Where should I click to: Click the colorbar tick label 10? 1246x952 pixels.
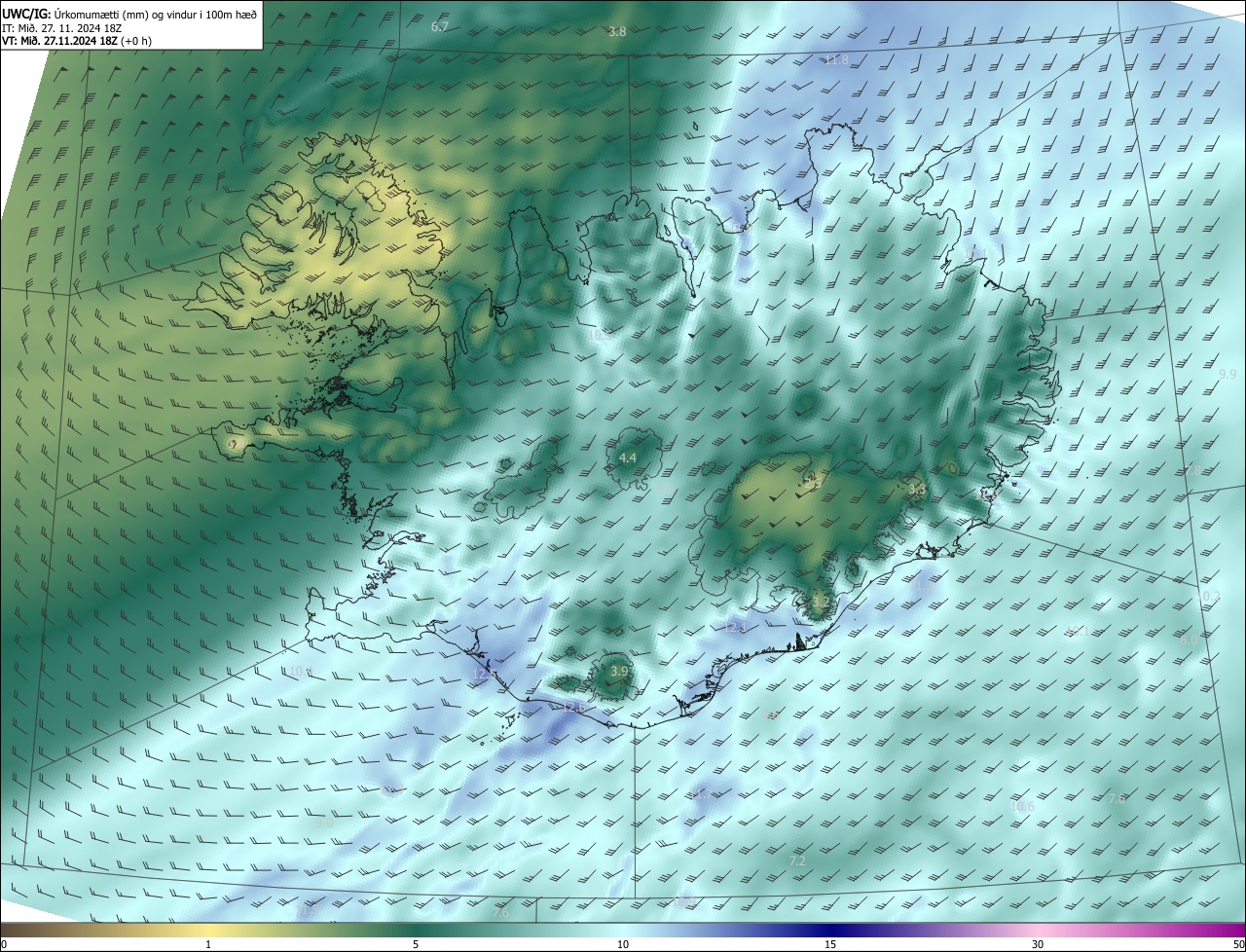[x=623, y=944]
